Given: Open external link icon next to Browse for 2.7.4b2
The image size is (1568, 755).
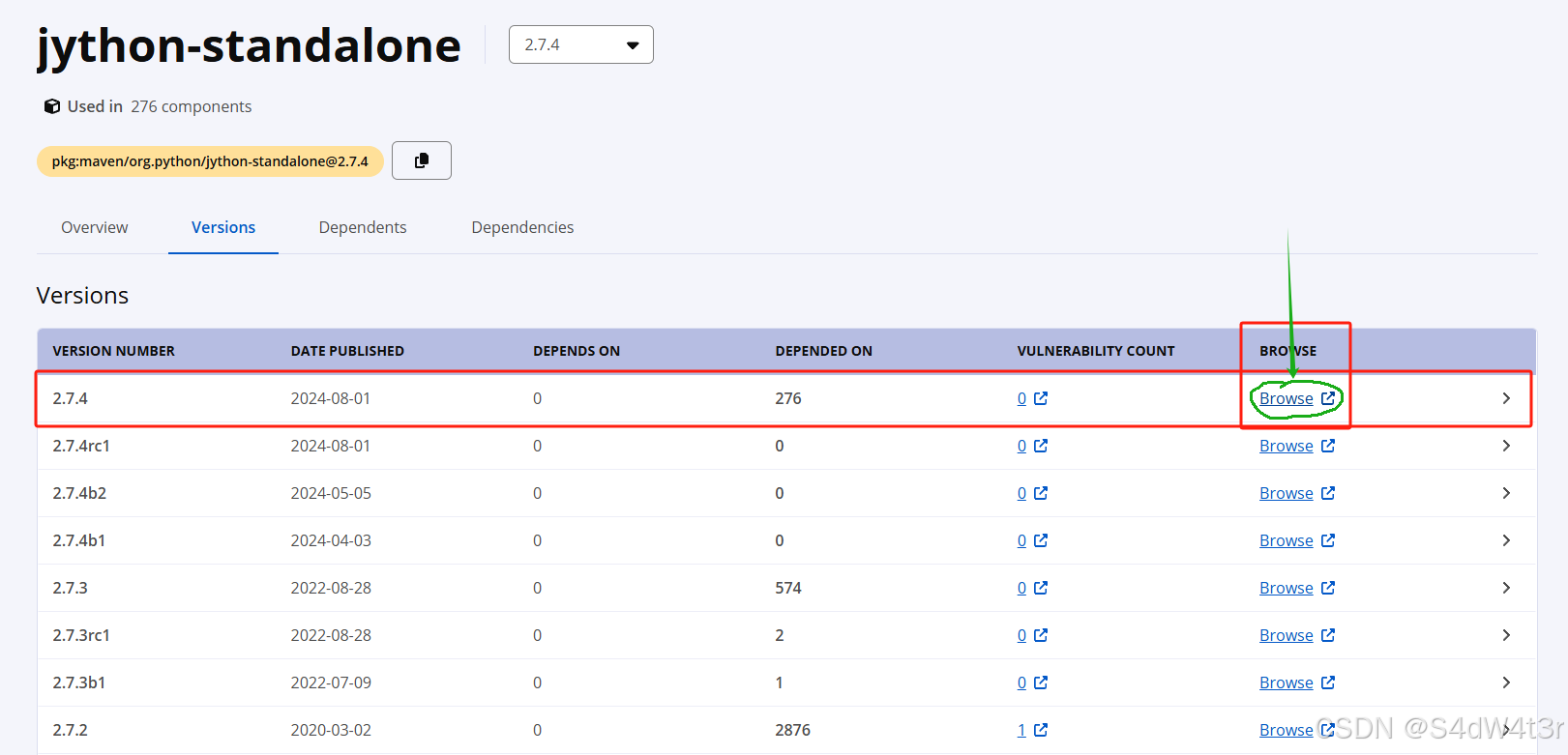Looking at the screenshot, I should click(1328, 493).
